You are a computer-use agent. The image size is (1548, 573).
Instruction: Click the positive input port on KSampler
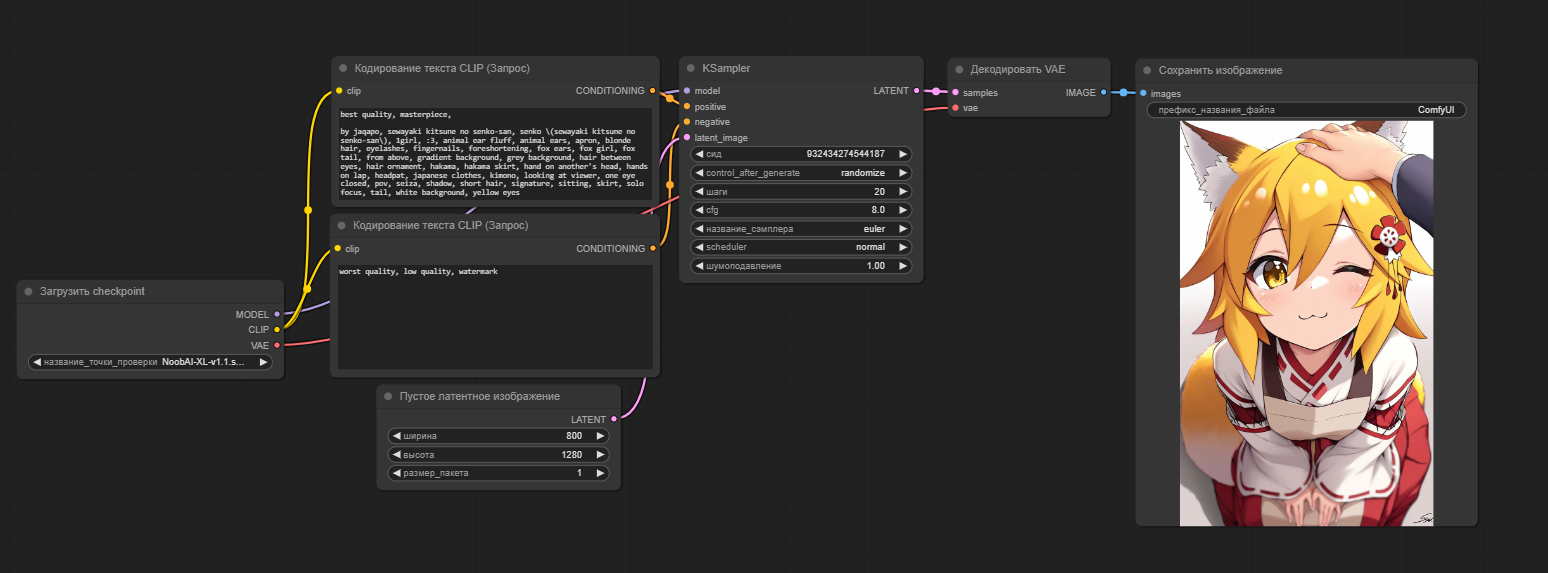[x=687, y=106]
